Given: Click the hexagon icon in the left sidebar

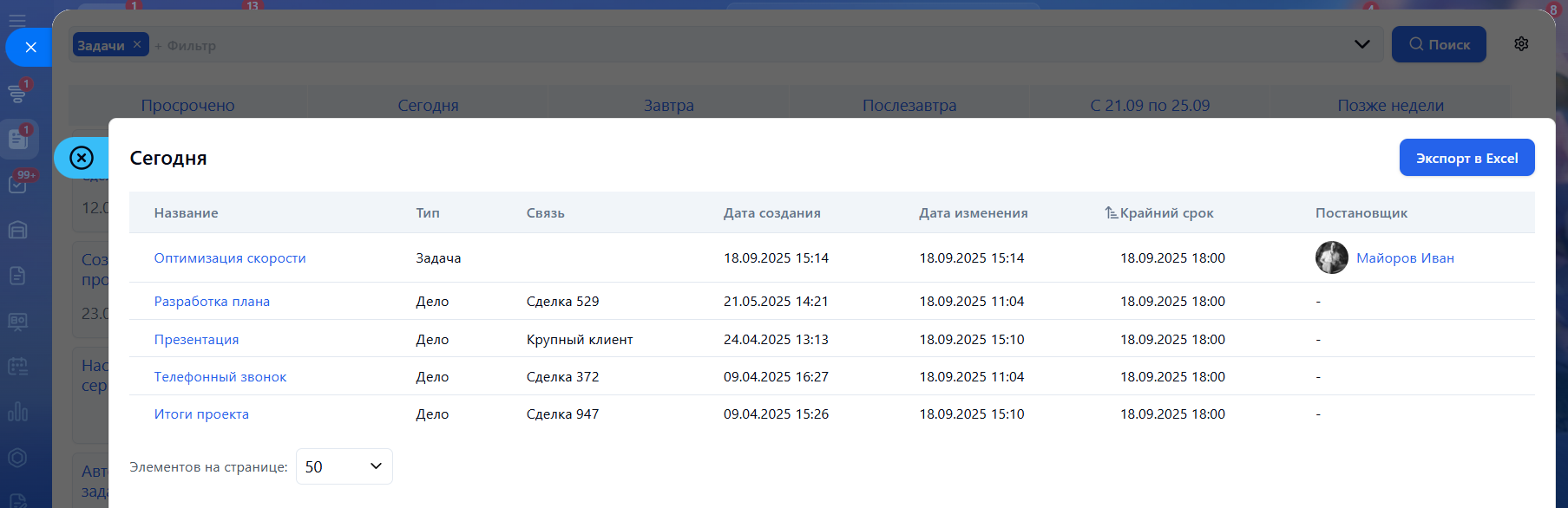Looking at the screenshot, I should 17,458.
